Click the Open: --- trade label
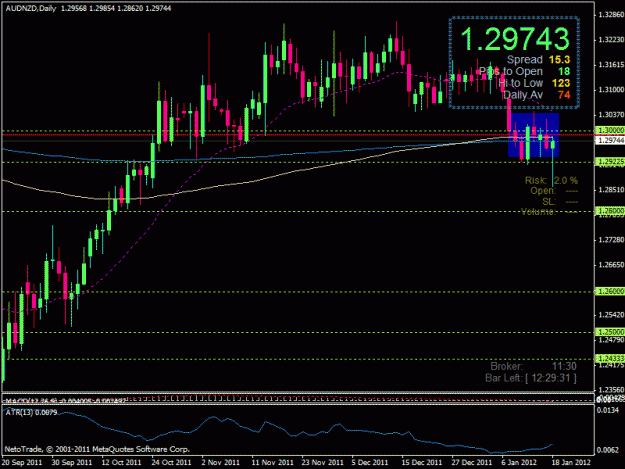Viewport: 625px width, 469px height. pos(554,191)
